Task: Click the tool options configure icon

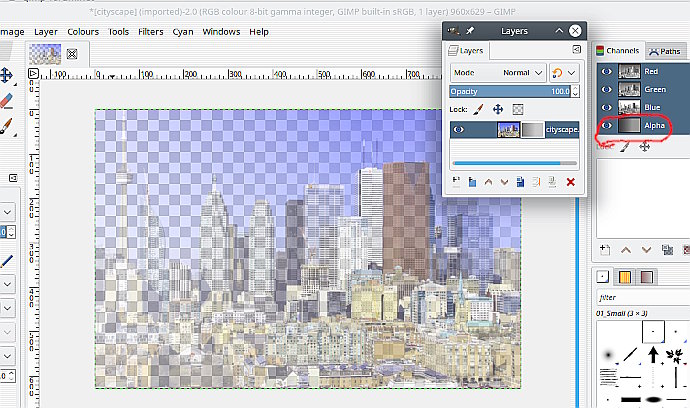Action: [13, 178]
